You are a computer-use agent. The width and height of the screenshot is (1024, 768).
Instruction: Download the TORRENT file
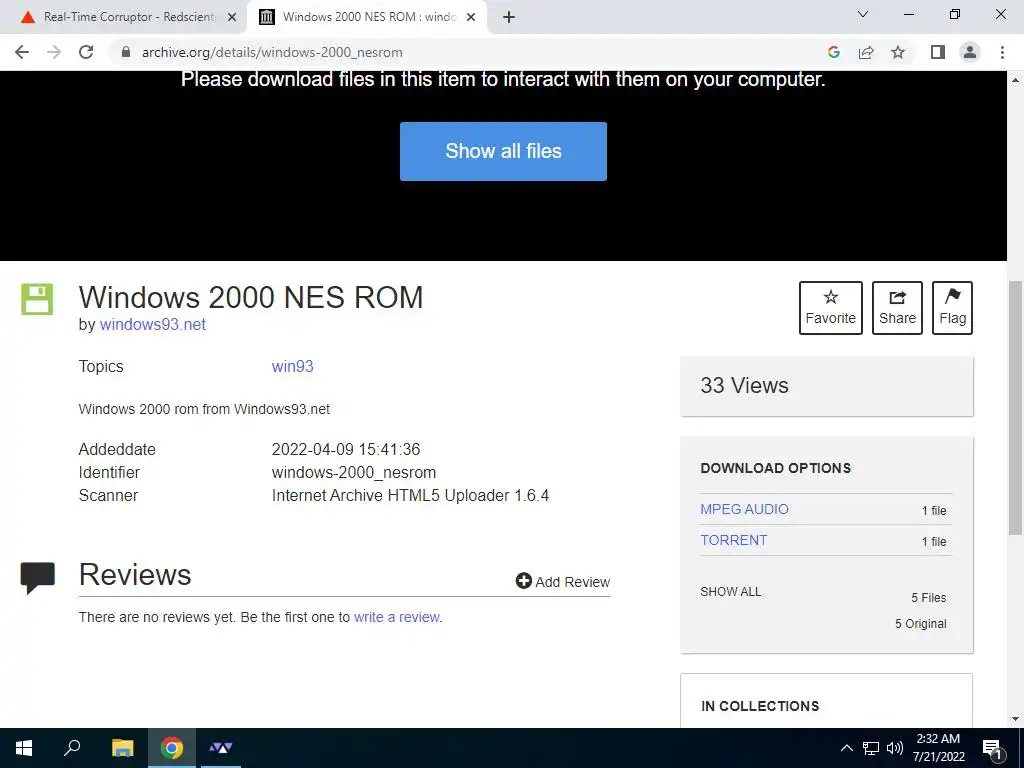[733, 540]
